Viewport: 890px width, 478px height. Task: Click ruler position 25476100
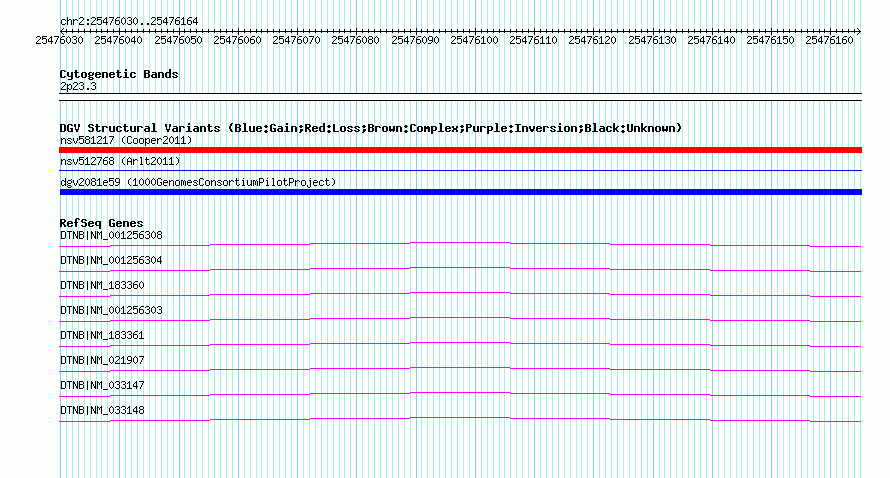tap(474, 40)
